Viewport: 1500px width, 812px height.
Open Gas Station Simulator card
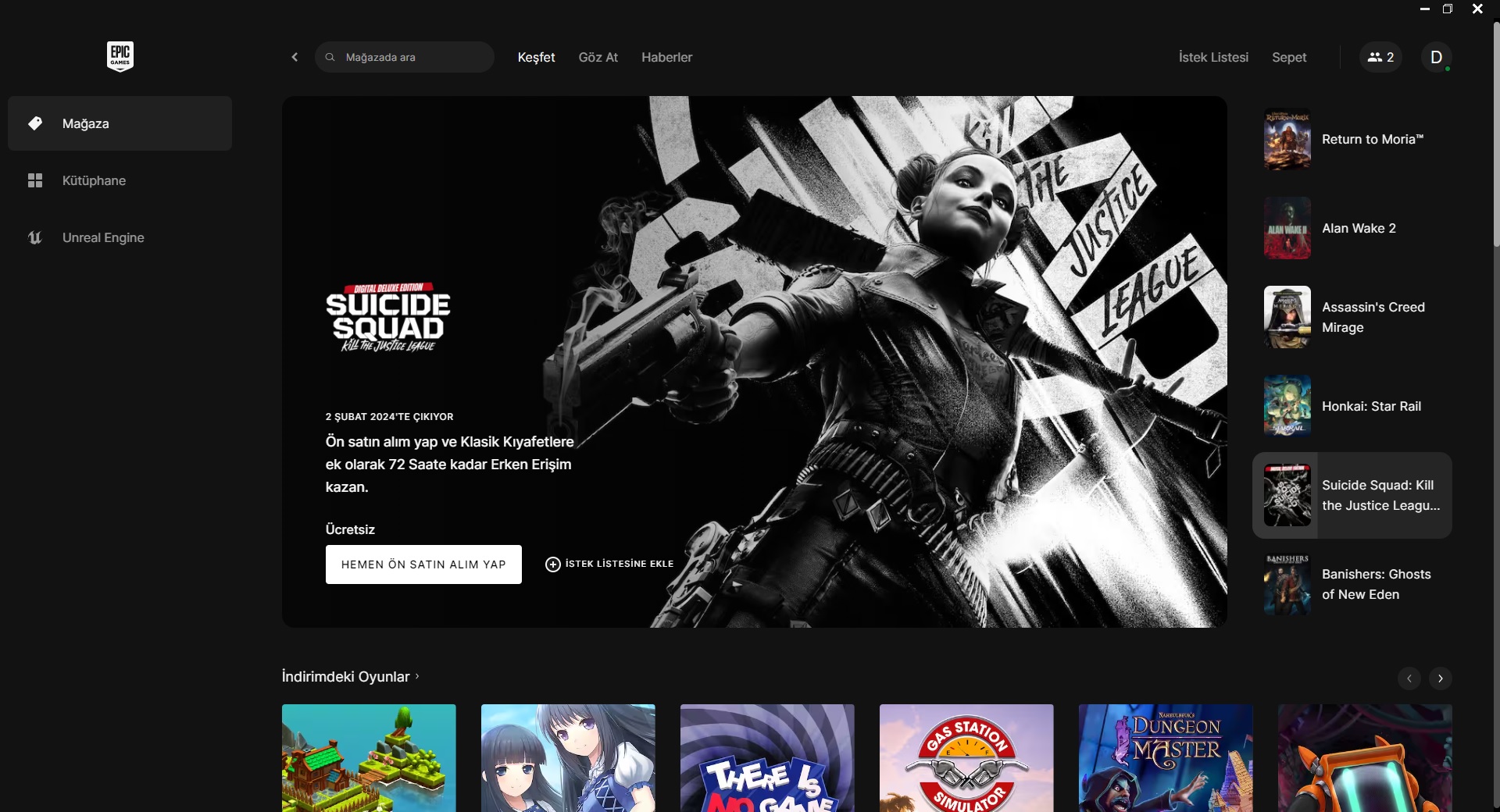tap(966, 758)
